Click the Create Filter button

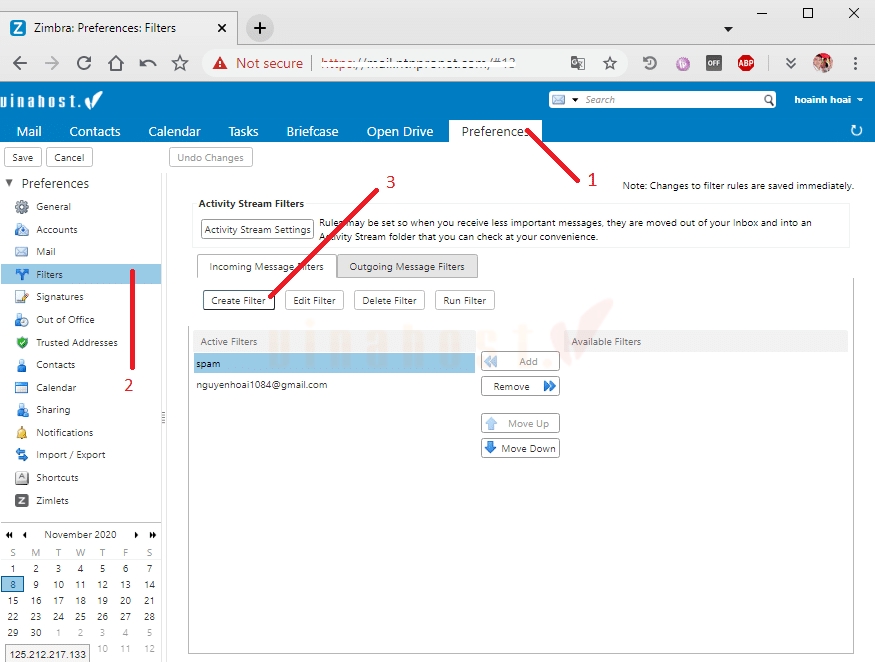238,300
